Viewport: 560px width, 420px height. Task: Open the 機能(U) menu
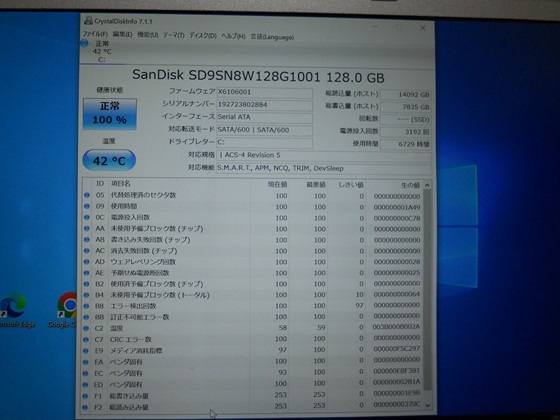coord(148,35)
